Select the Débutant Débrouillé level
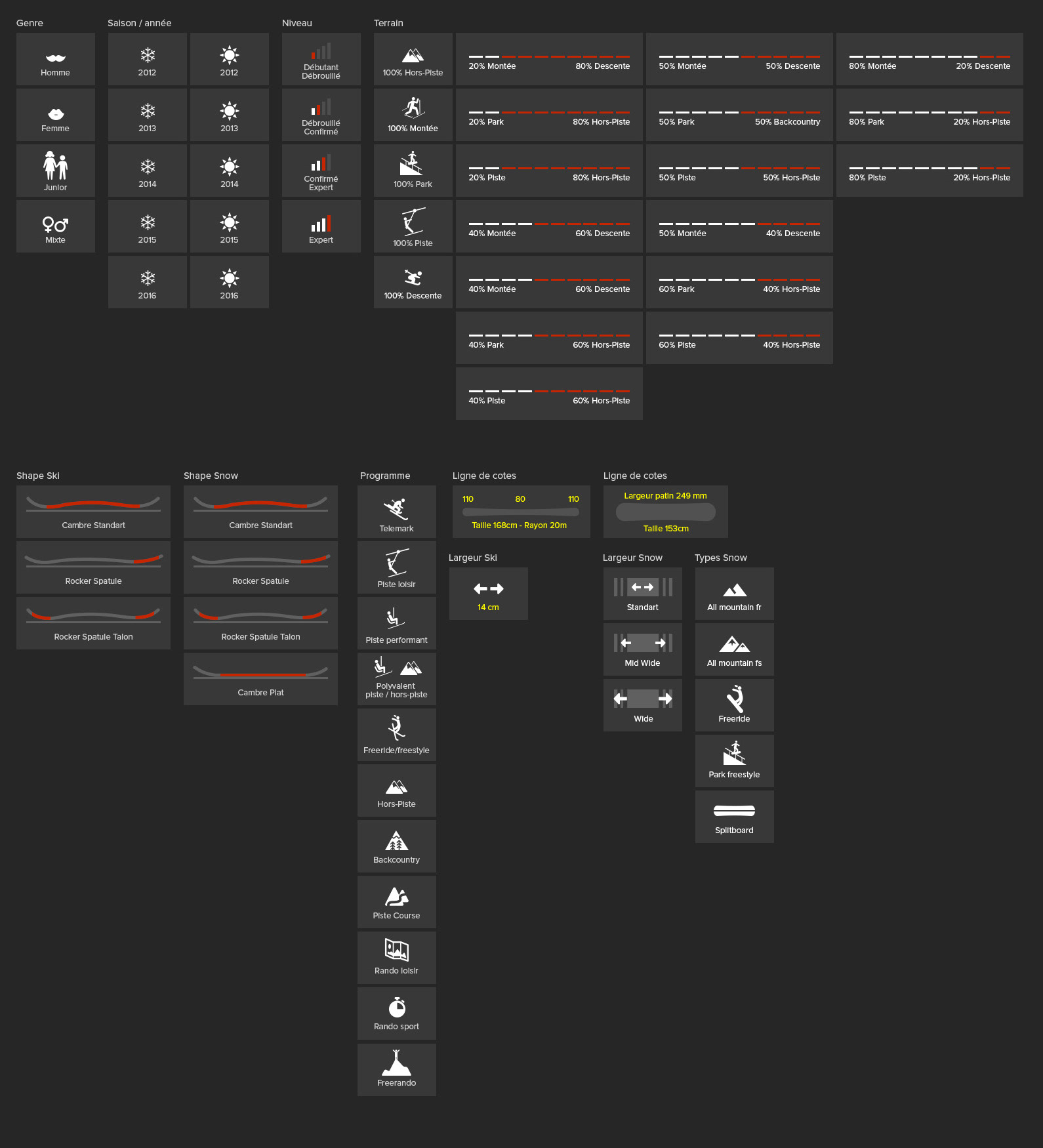The image size is (1043, 1148). pos(321,58)
